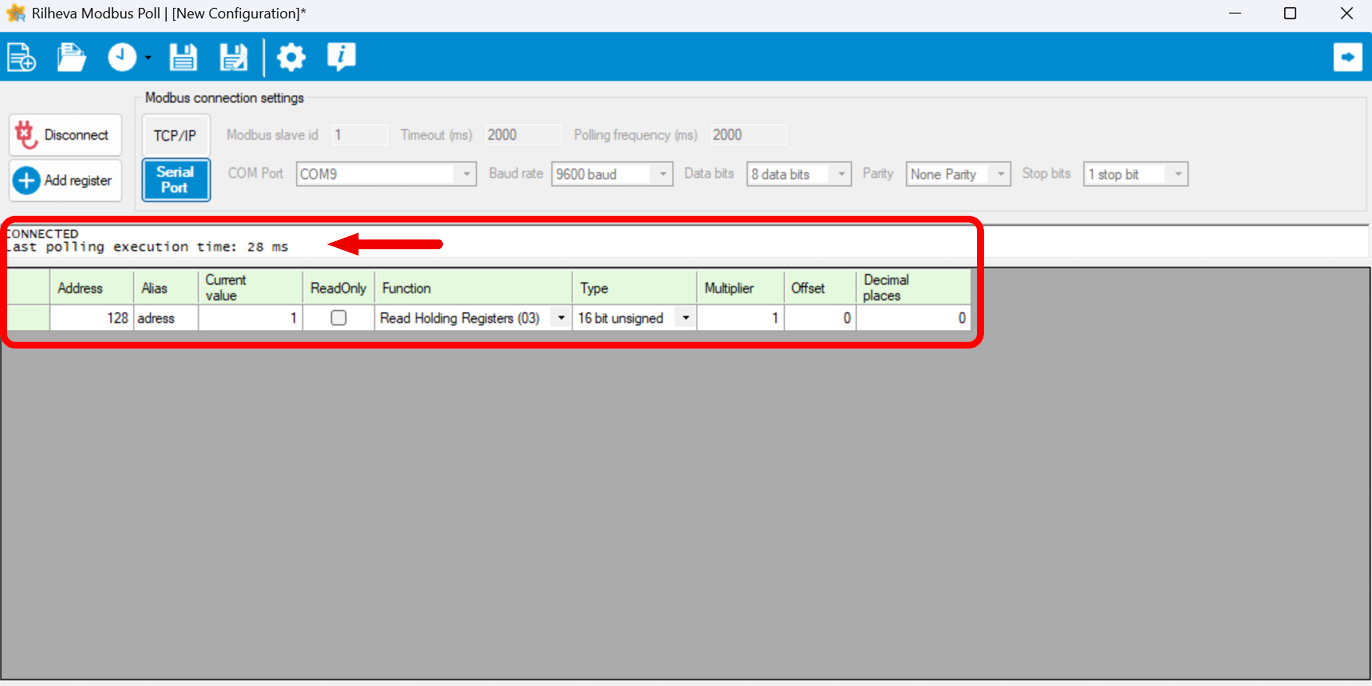Image resolution: width=1372 pixels, height=686 pixels.
Task: Click the Offset column header
Action: (820, 288)
